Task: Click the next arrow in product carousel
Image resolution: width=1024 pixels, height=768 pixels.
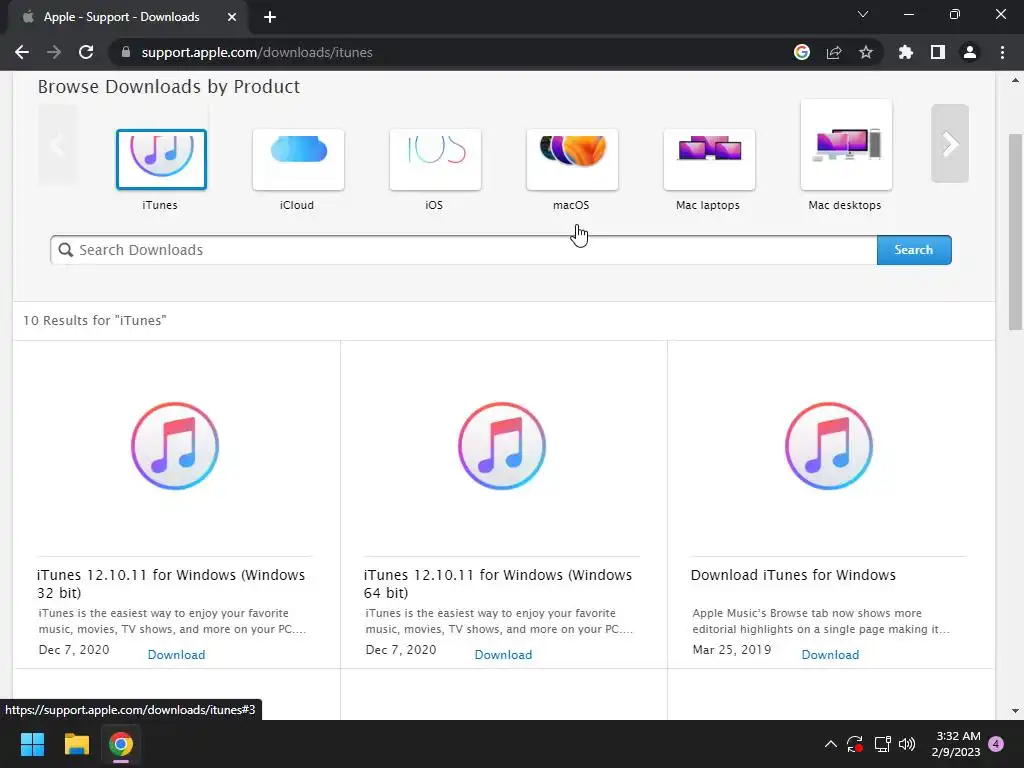Action: point(950,144)
